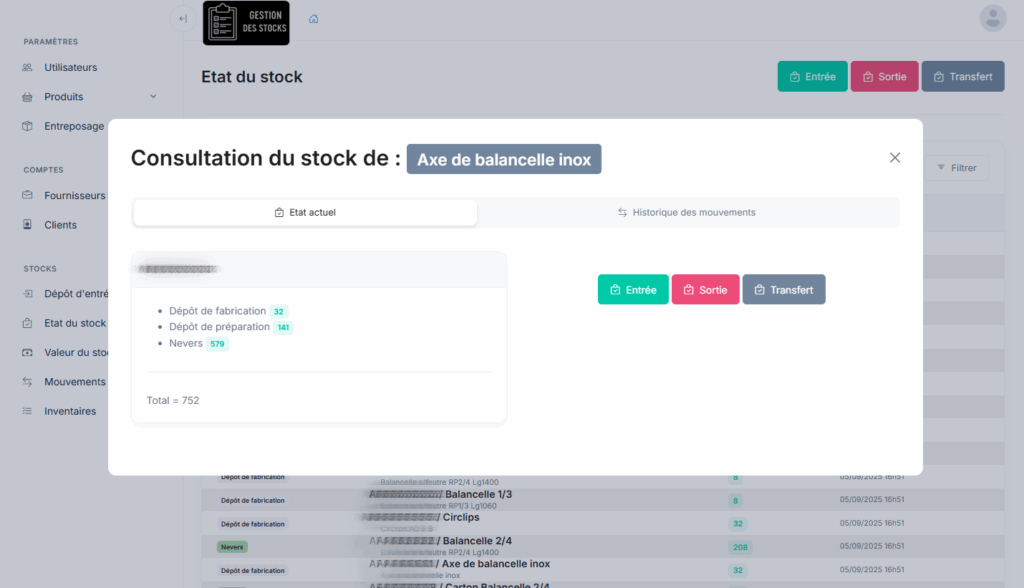Screen dimensions: 1024x588
Task: Click the green Entrée button in the modal
Action: pyautogui.click(x=632, y=289)
